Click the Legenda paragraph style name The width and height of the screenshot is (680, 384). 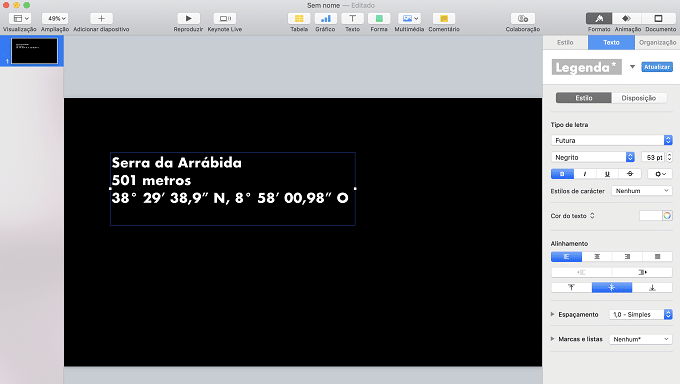click(x=587, y=67)
